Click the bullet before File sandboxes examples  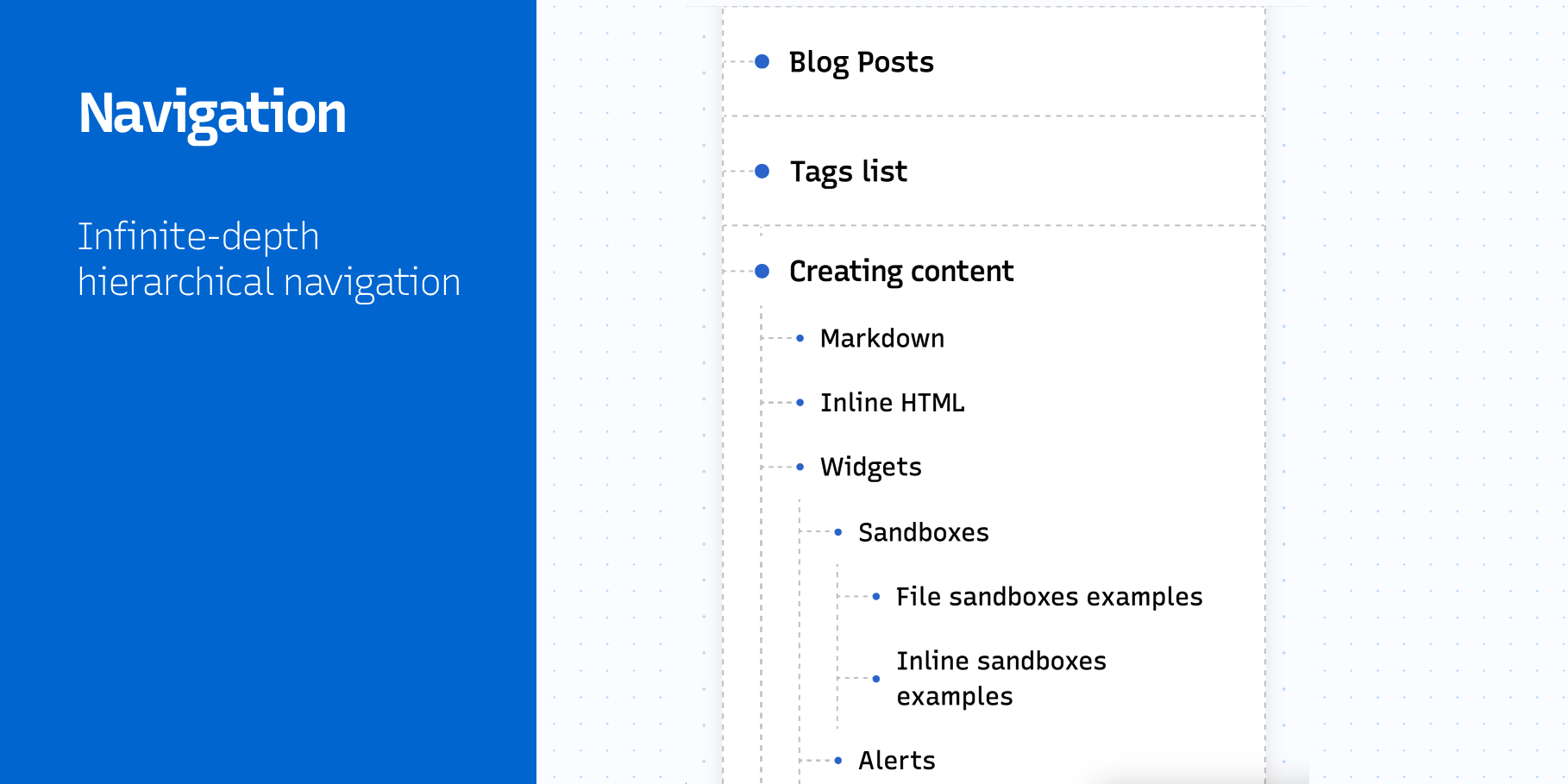tap(876, 597)
